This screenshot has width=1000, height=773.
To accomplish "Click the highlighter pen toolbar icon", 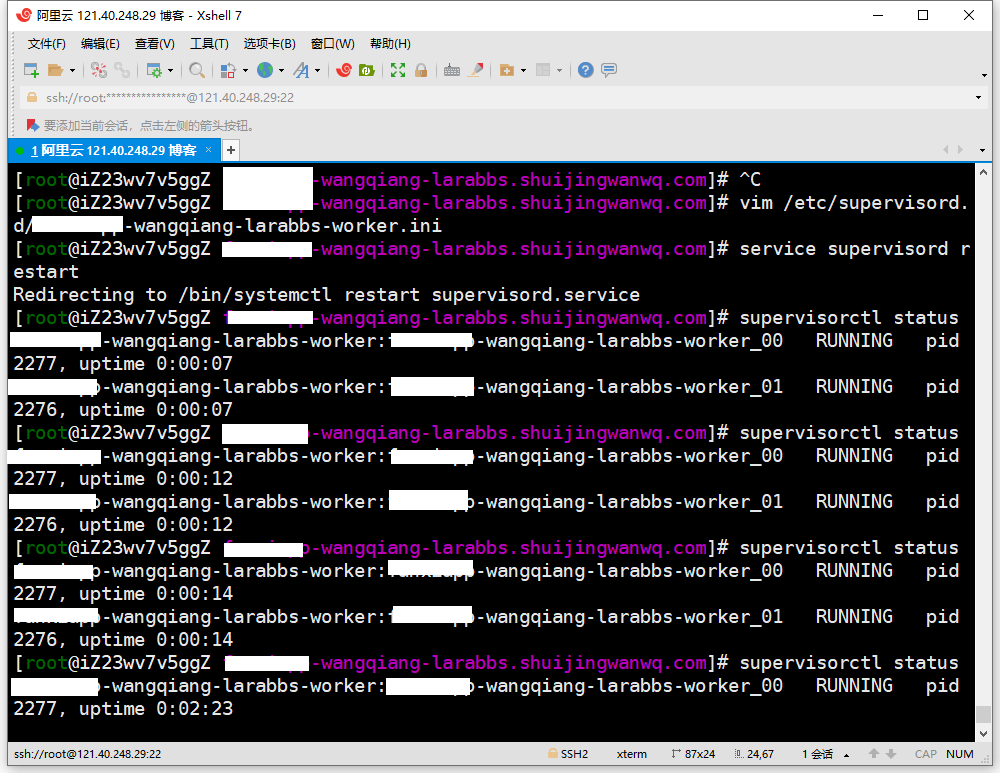I will 476,70.
